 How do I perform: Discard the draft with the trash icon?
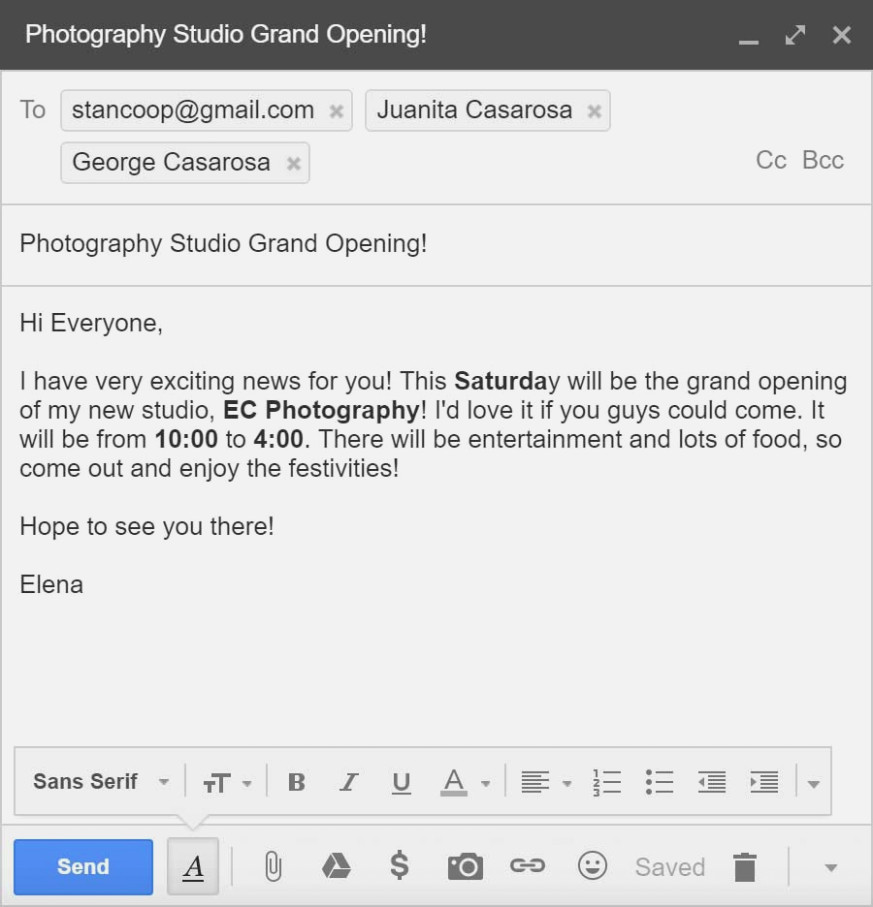coord(745,866)
